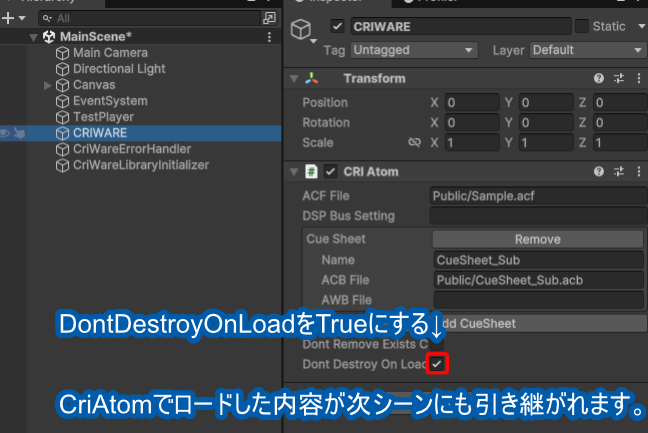This screenshot has width=648, height=433.
Task: Select CriWareErrorHandler object
Action: pos(132,149)
